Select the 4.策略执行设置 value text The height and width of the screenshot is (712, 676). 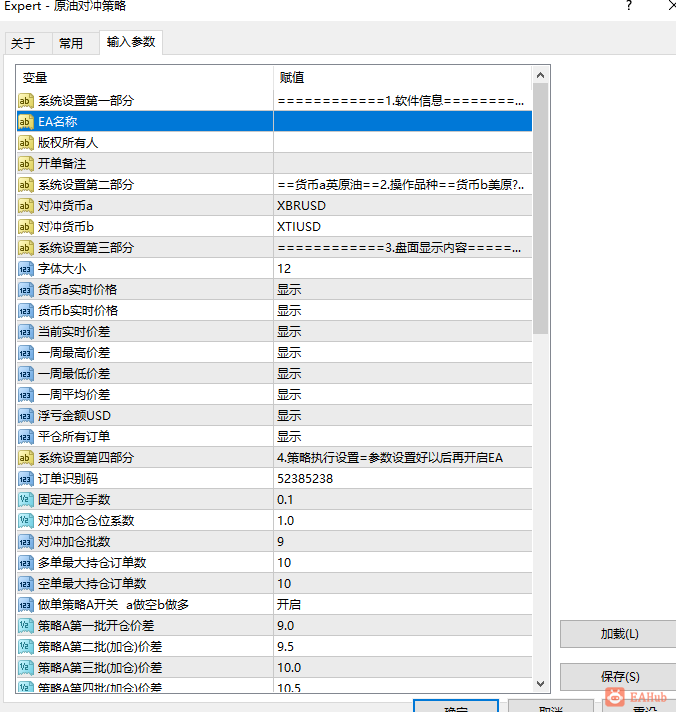[390, 458]
